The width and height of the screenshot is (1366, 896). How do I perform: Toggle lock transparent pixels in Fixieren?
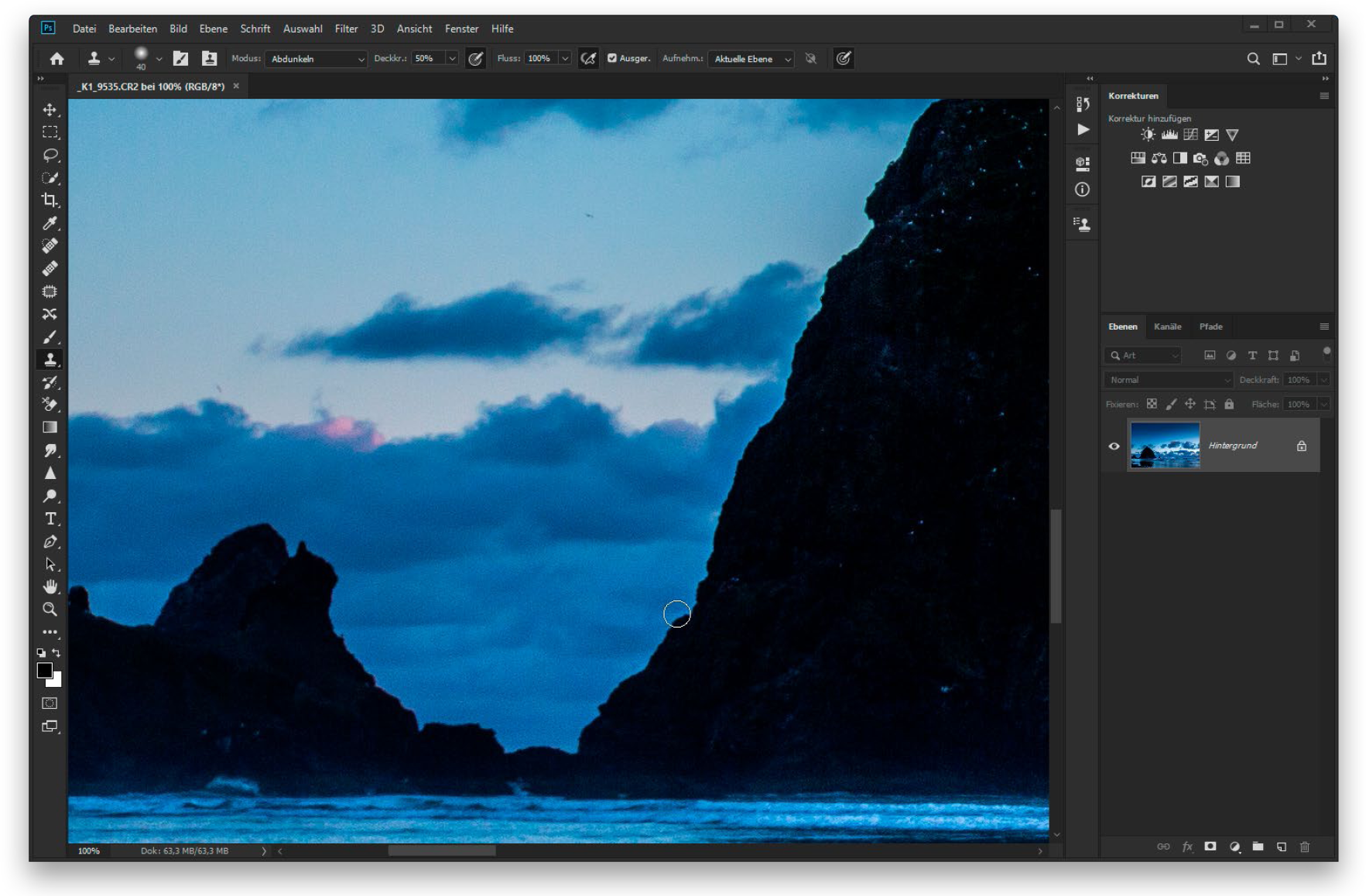coord(1152,404)
